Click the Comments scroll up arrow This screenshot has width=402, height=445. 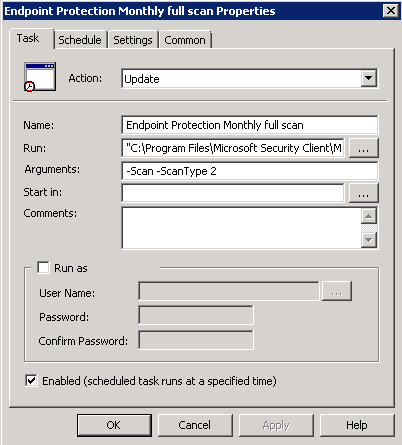click(369, 216)
